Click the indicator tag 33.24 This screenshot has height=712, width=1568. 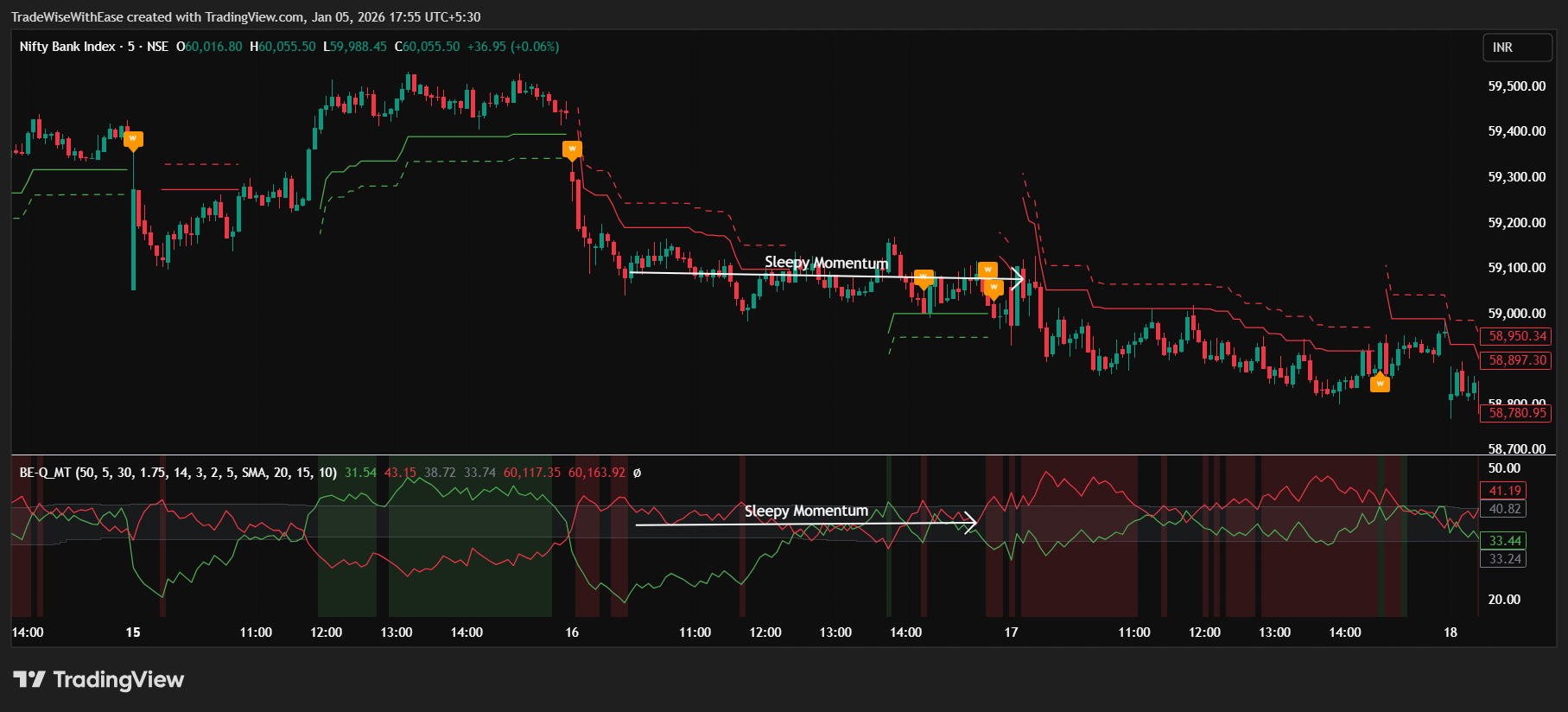(1505, 559)
